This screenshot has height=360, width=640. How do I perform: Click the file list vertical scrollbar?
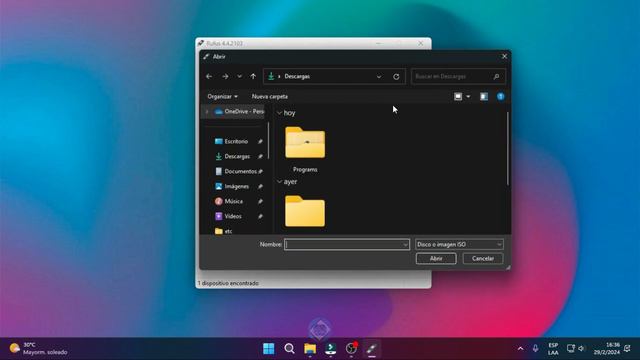pos(508,149)
